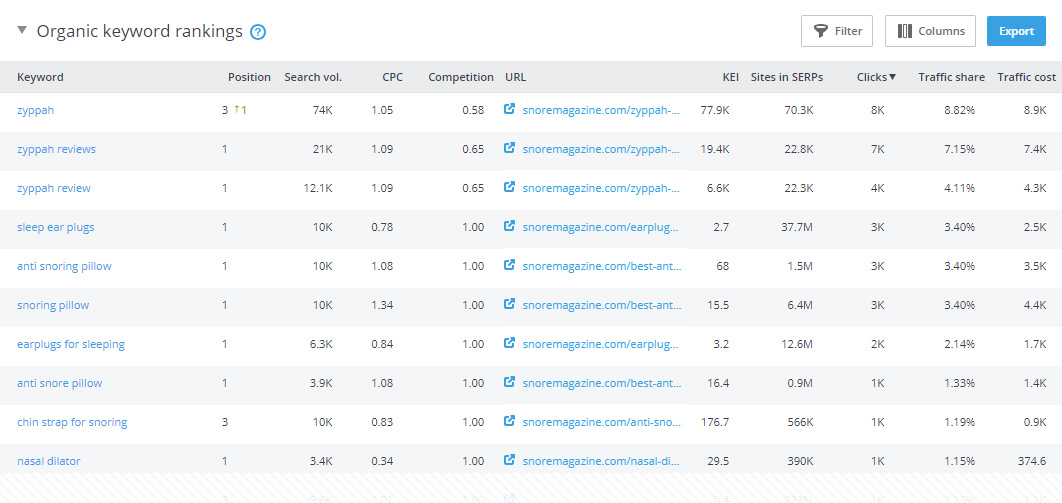Viewport: 1062px width, 503px height.
Task: Open external link icon for anti snoring pillow row
Action: tap(510, 265)
